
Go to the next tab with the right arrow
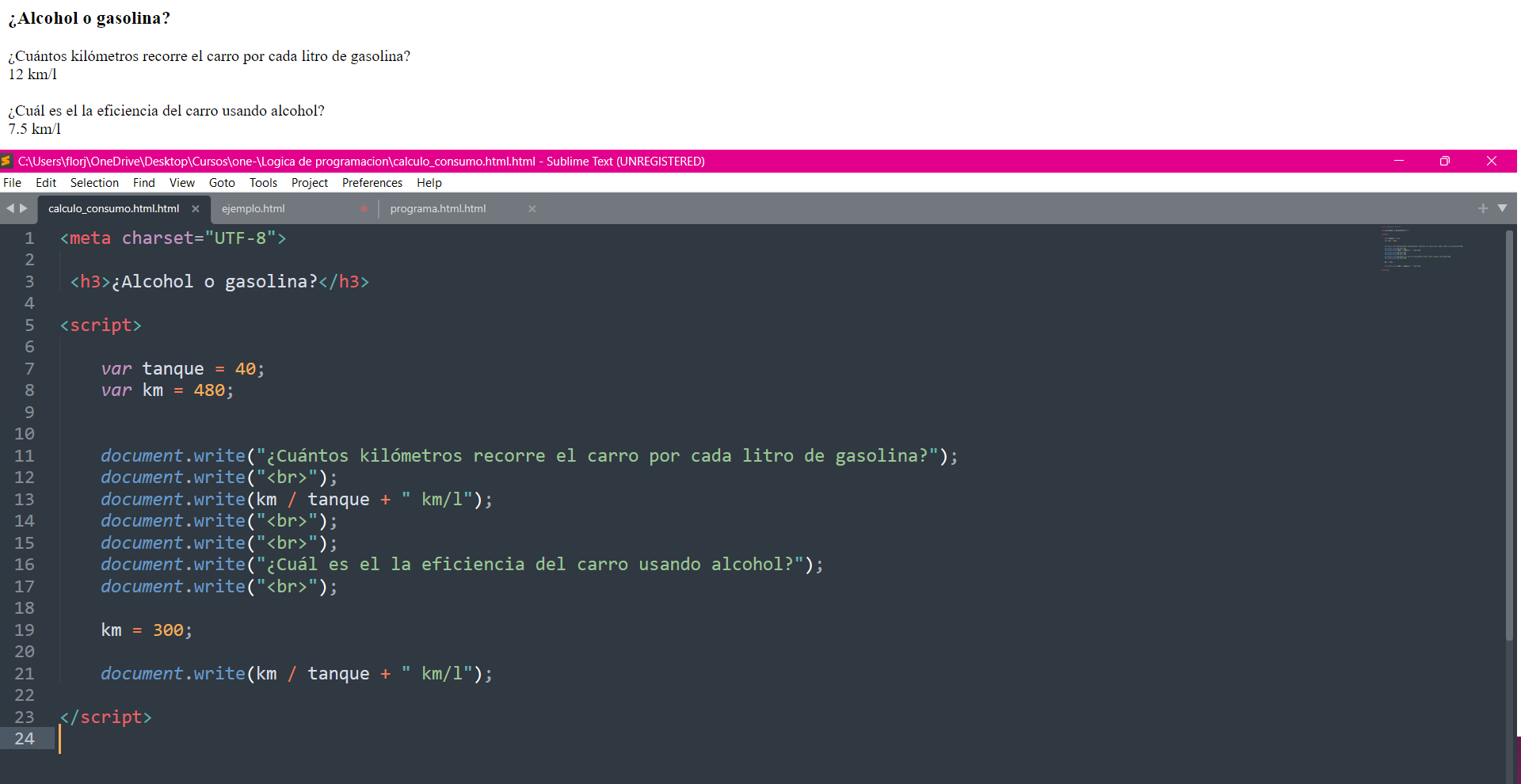(x=24, y=208)
